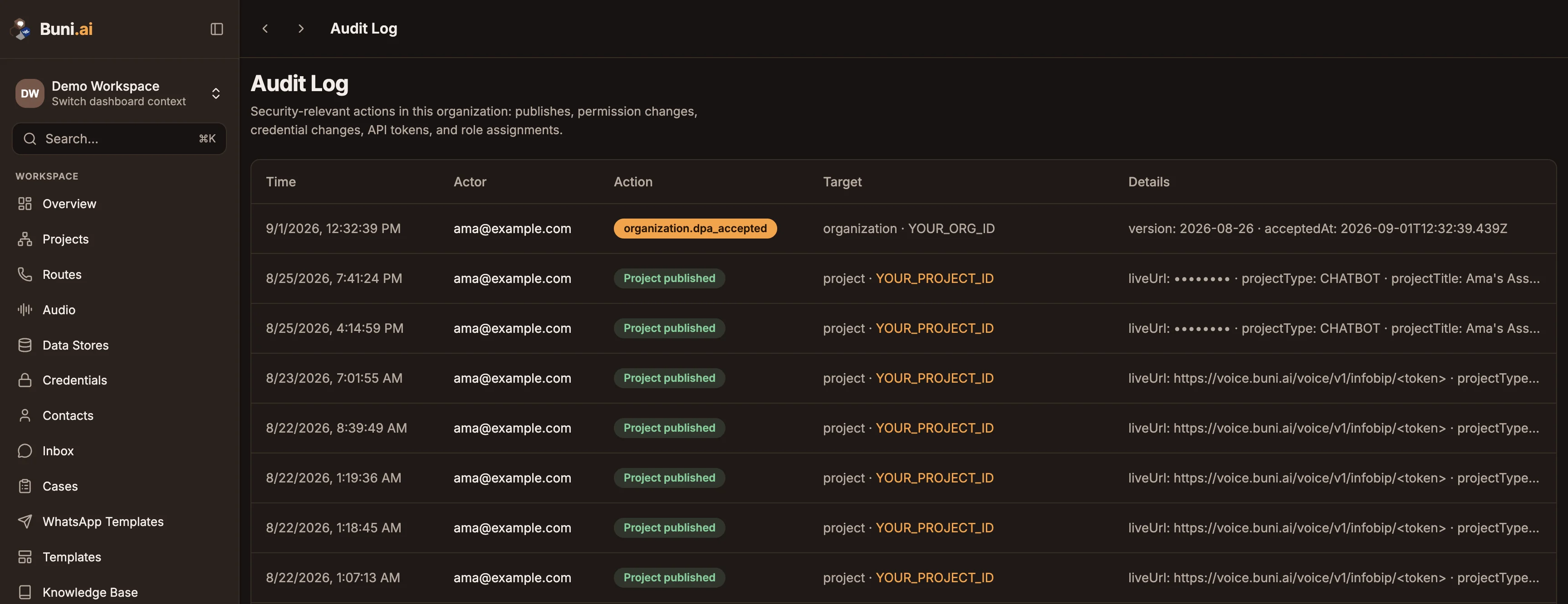
Task: Click the DW workspace avatar
Action: (30, 93)
